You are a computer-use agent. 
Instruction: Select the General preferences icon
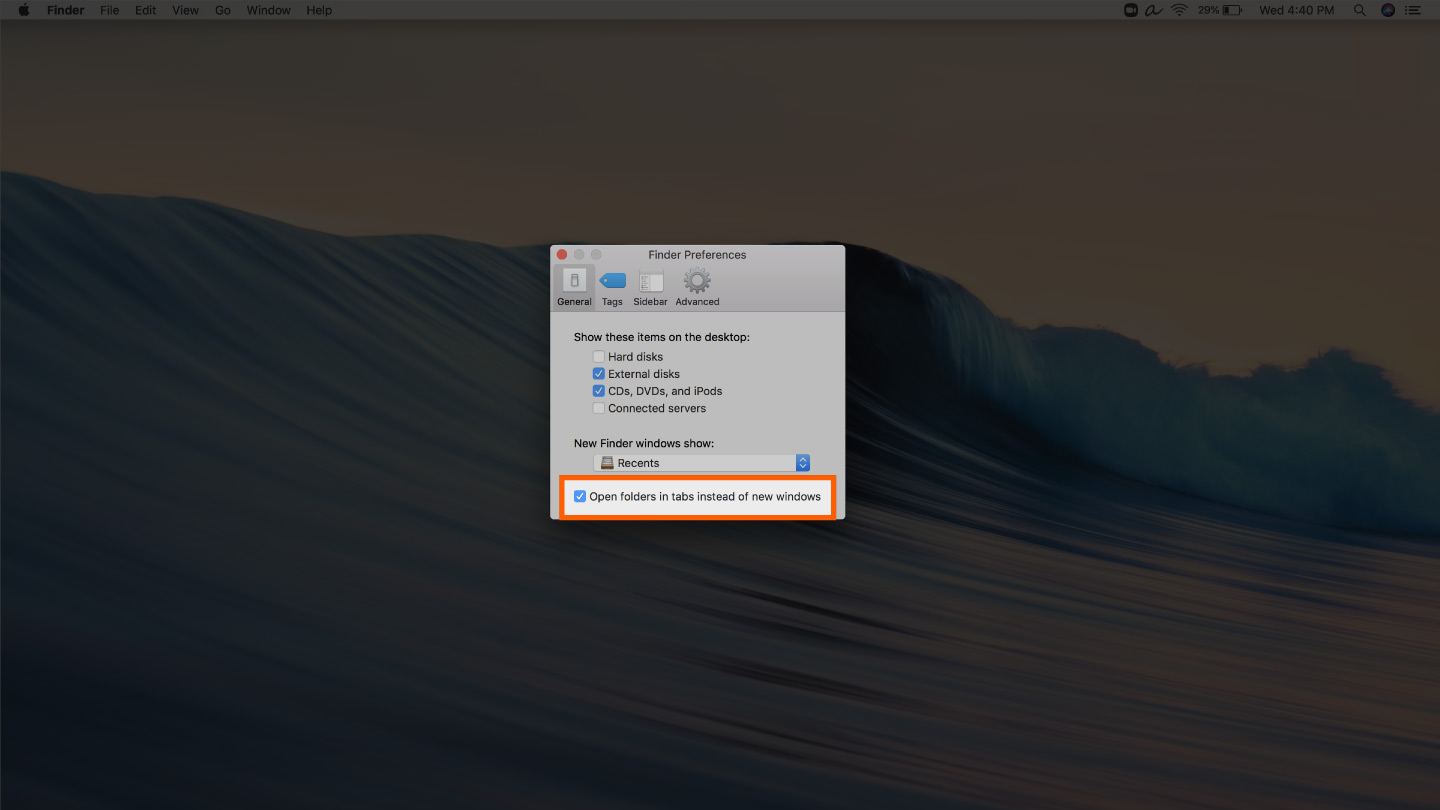pos(573,285)
